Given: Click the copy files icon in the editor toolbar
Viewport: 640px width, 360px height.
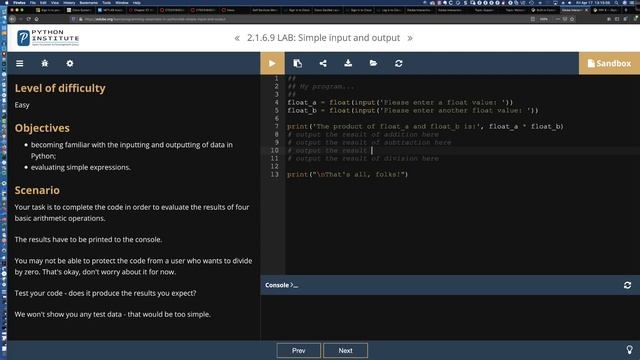Looking at the screenshot, I should pyautogui.click(x=298, y=63).
